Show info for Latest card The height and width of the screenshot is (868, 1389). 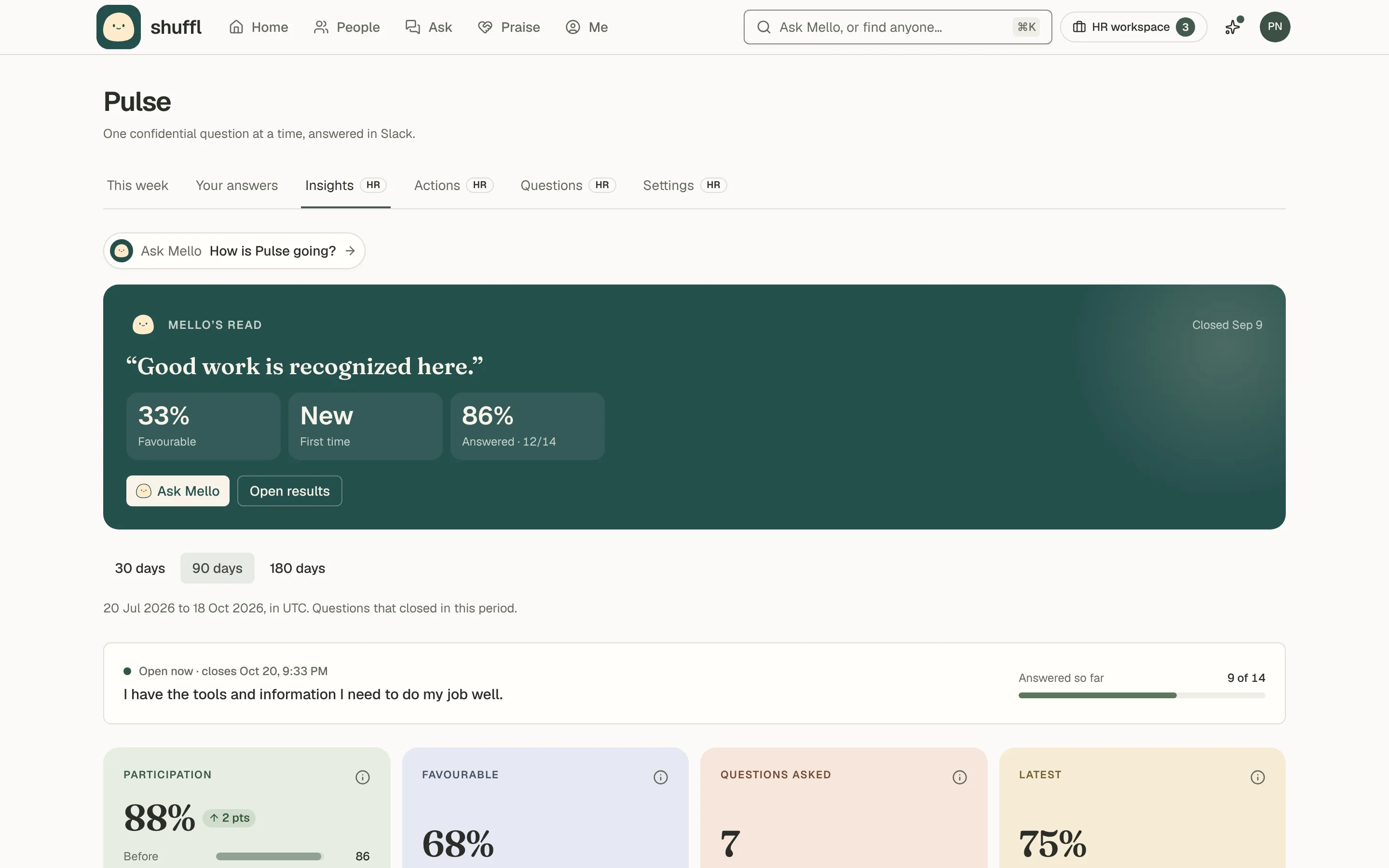[1257, 777]
